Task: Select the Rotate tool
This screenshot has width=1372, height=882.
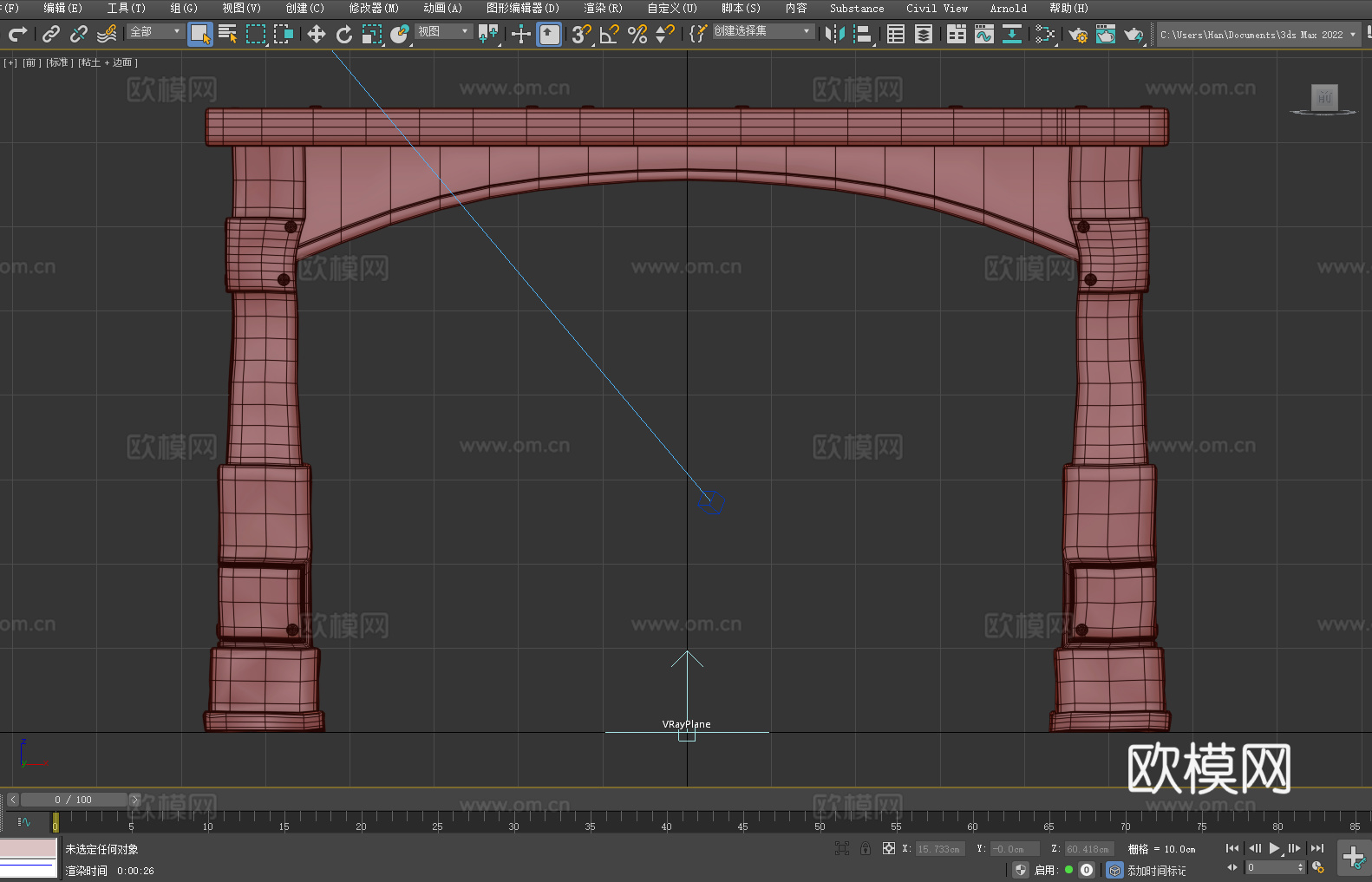Action: coord(344,34)
